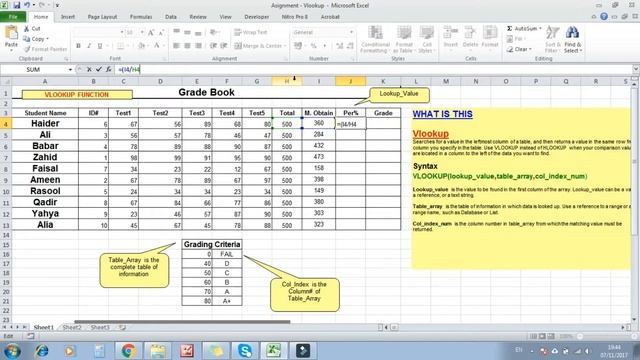
Task: Open the File tab
Action: pyautogui.click(x=13, y=17)
